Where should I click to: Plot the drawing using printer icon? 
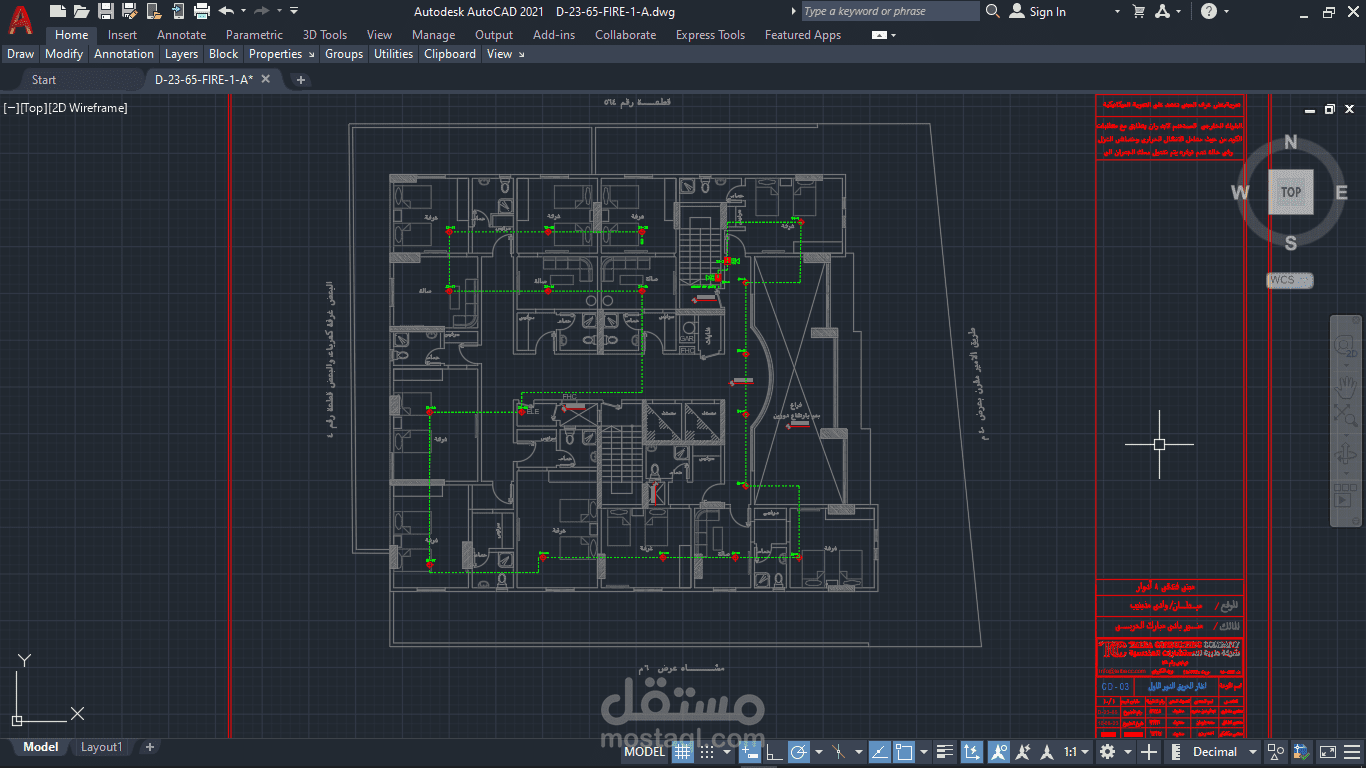(201, 11)
